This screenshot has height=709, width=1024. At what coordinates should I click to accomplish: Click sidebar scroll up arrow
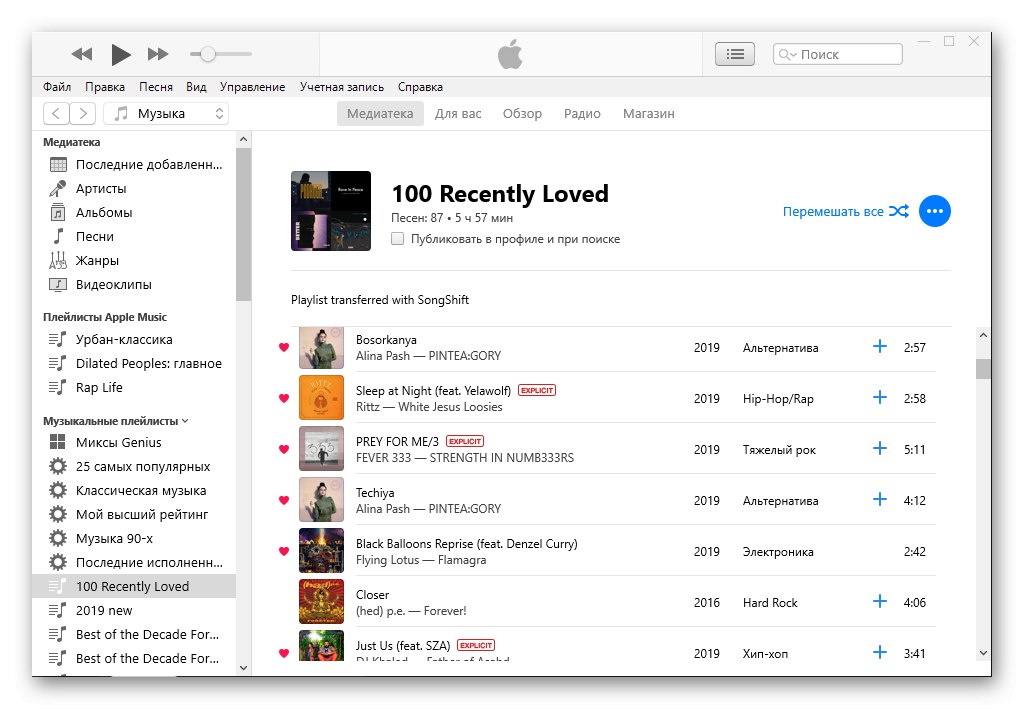pyautogui.click(x=243, y=139)
